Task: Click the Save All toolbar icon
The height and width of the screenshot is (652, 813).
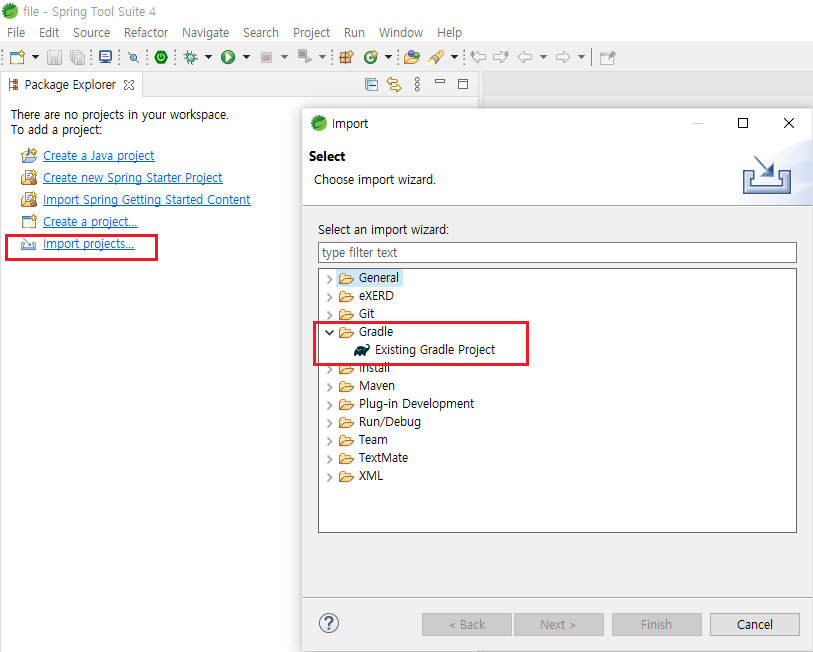Action: 77,57
